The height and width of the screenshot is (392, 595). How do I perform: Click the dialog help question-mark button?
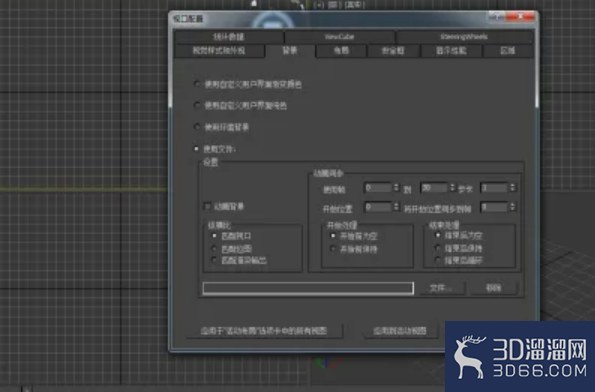coord(496,16)
